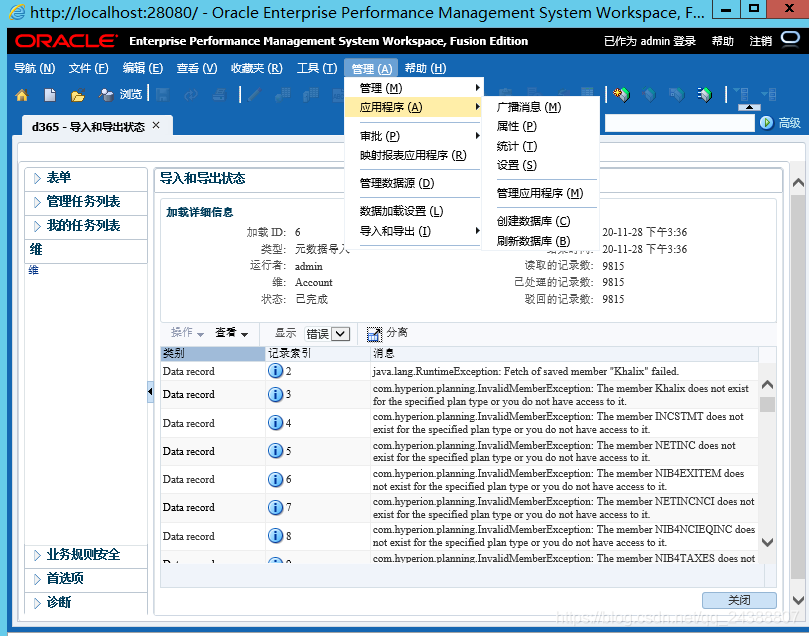Choose 管理数据源 (D) menu entry
Screen dimensions: 809x636
[413, 183]
